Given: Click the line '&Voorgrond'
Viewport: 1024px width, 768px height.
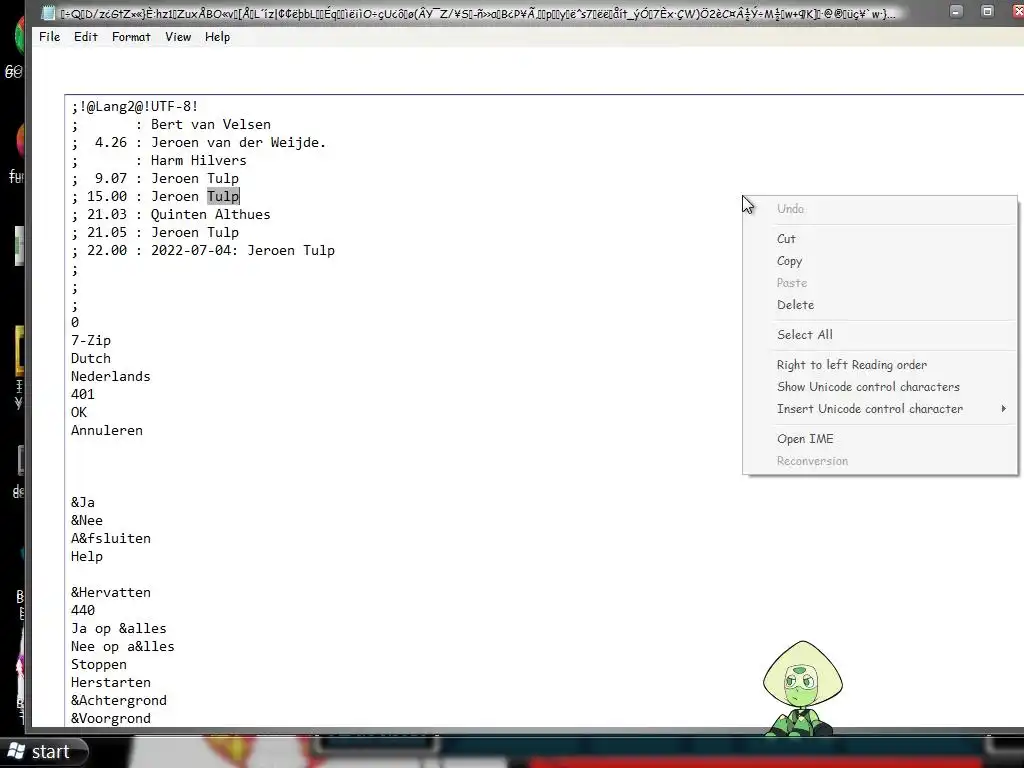Looking at the screenshot, I should (111, 719).
